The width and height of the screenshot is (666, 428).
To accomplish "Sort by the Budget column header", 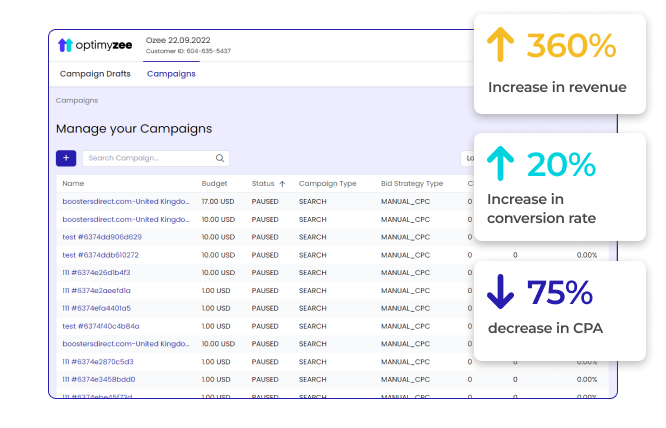I will (214, 184).
